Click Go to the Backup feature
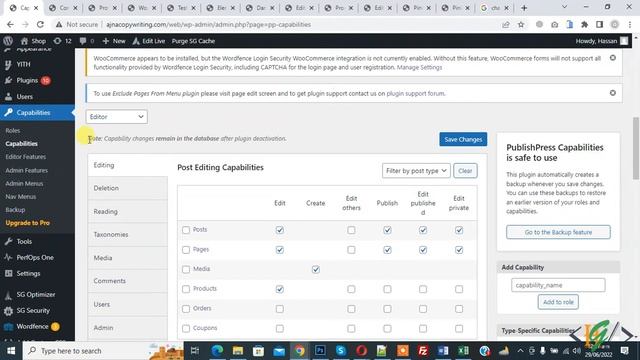 click(x=558, y=232)
